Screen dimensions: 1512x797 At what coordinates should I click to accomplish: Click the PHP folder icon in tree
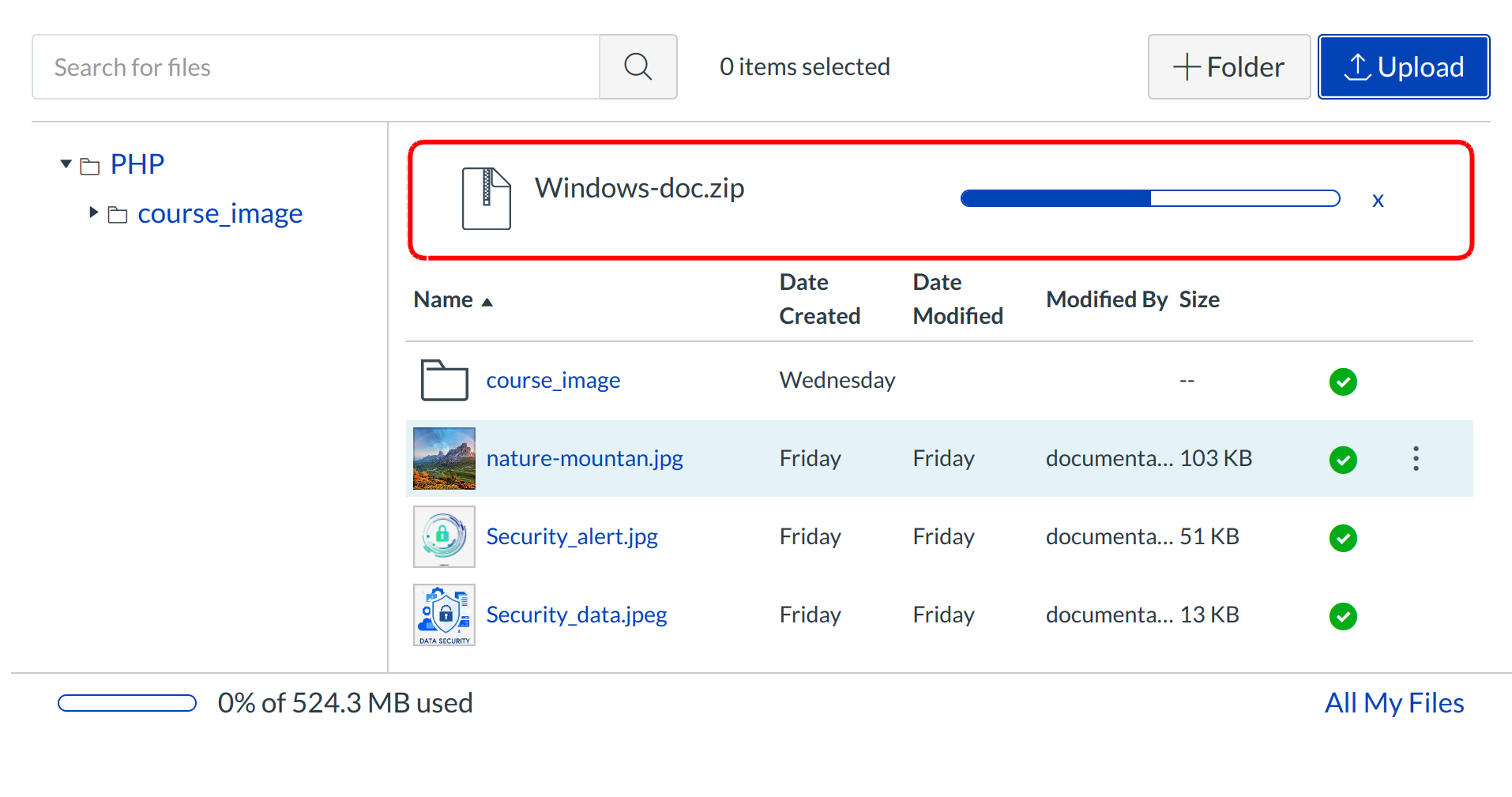pos(90,166)
